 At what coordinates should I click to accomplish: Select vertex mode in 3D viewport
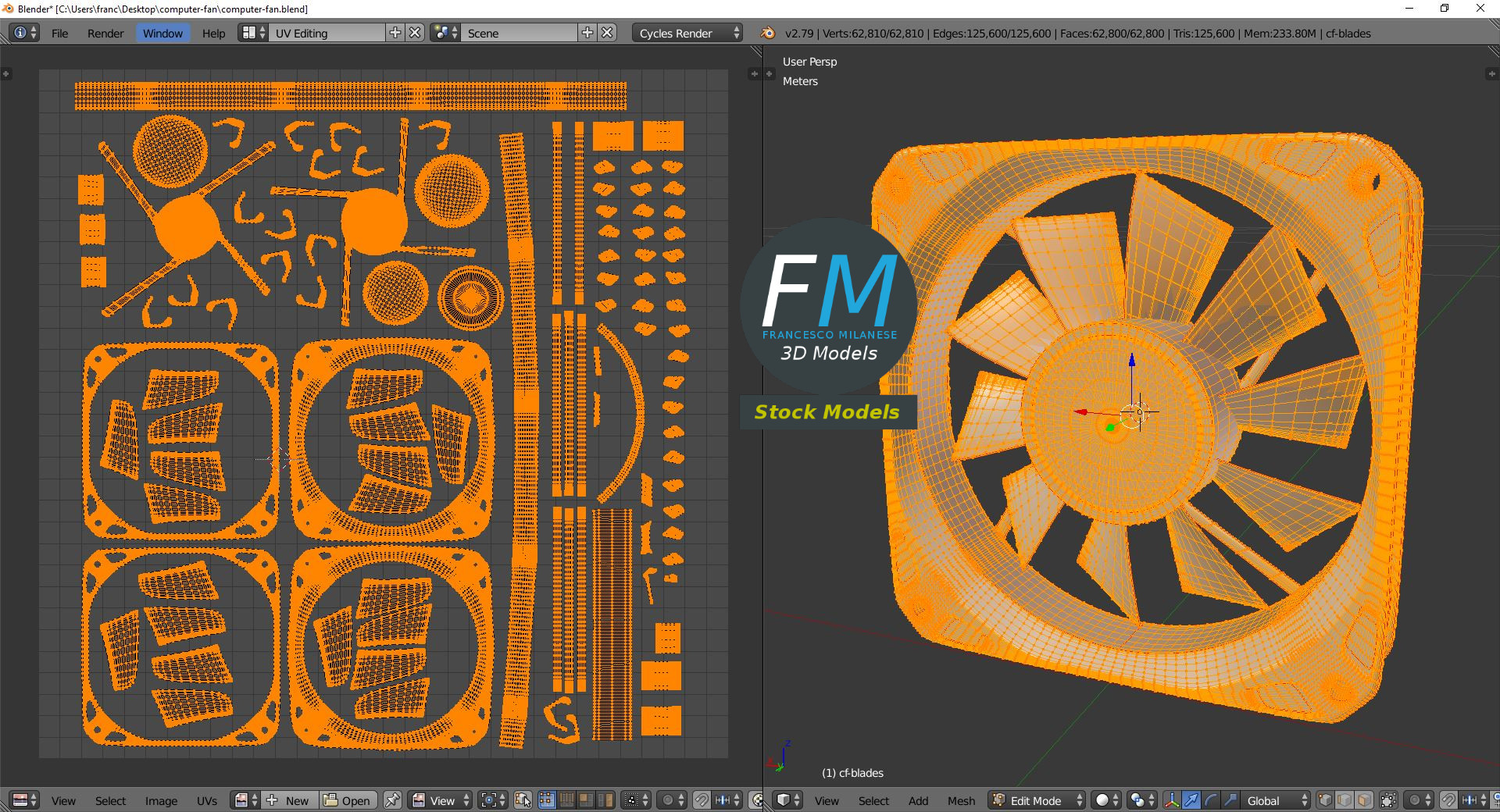click(x=1325, y=800)
